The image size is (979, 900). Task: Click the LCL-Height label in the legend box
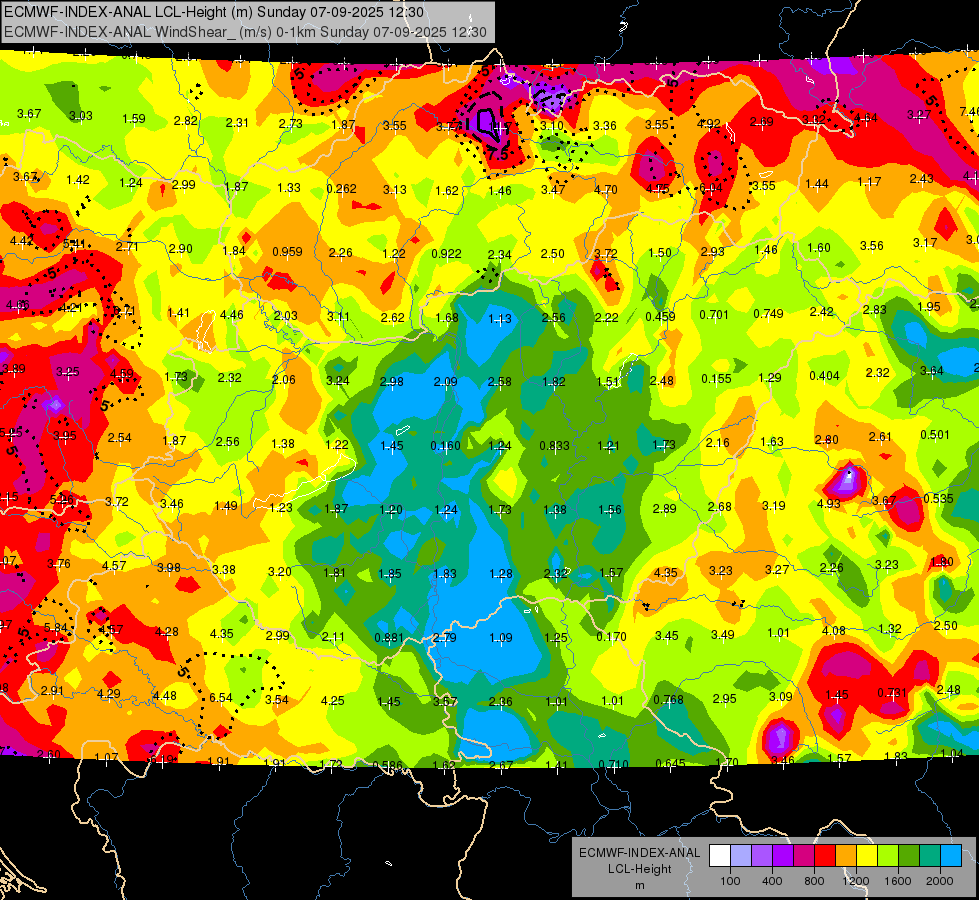[640, 869]
